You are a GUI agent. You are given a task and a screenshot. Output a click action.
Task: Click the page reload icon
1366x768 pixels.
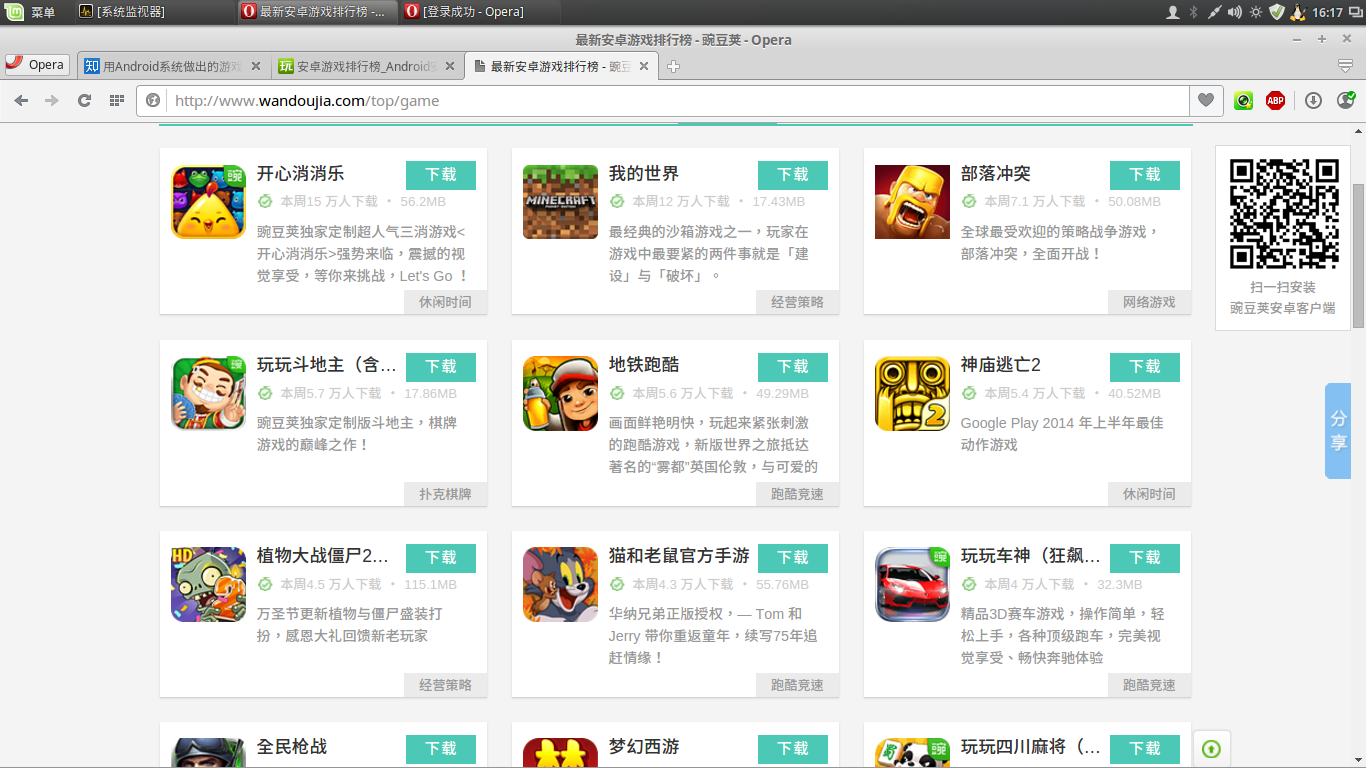tap(84, 100)
